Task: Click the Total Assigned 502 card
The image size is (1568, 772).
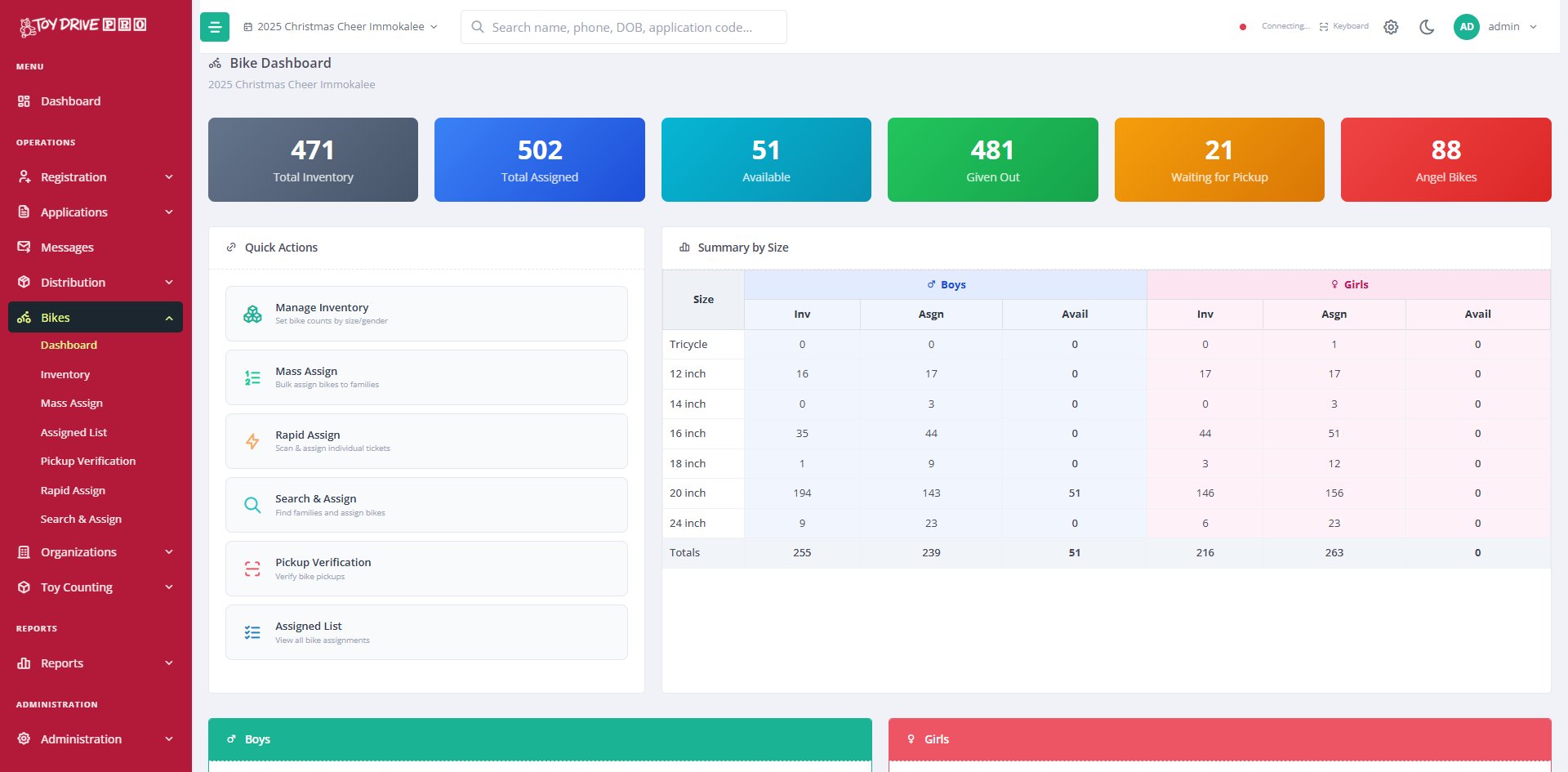Action: [x=540, y=160]
